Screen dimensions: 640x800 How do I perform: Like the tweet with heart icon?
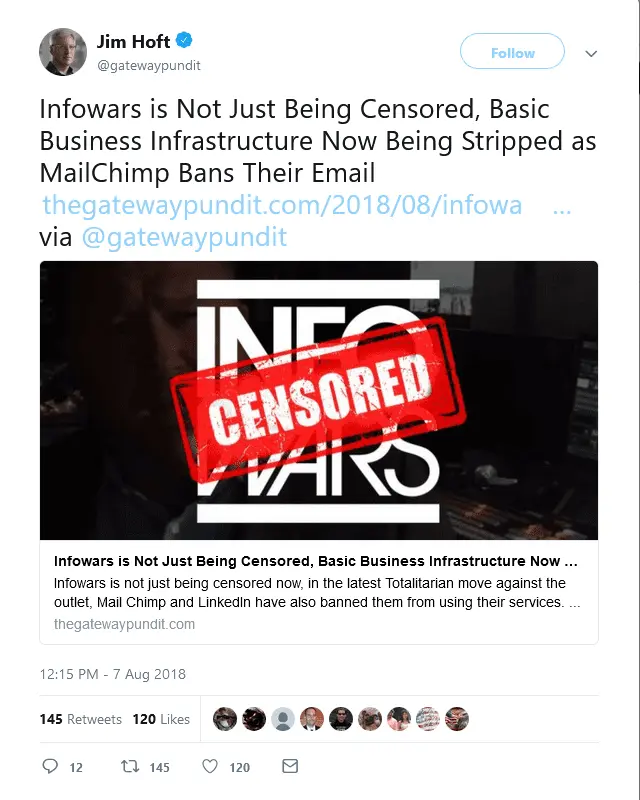tap(210, 766)
